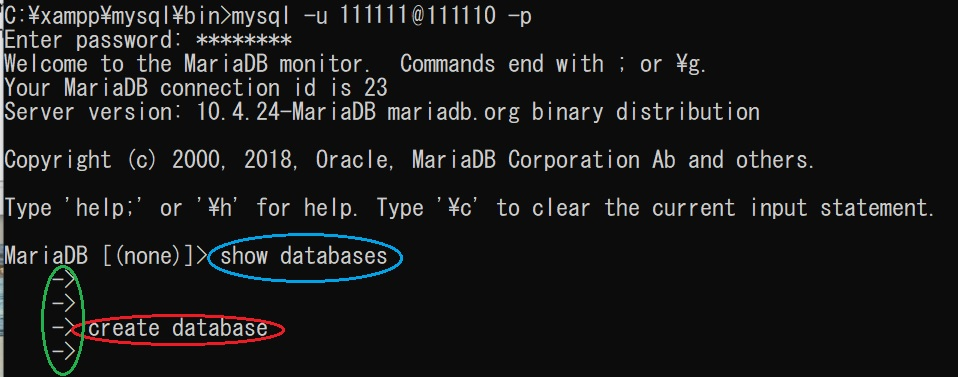Screen dimensions: 958x377
Task: Click the '-p' flag in the mysql command
Action: [x=519, y=17]
